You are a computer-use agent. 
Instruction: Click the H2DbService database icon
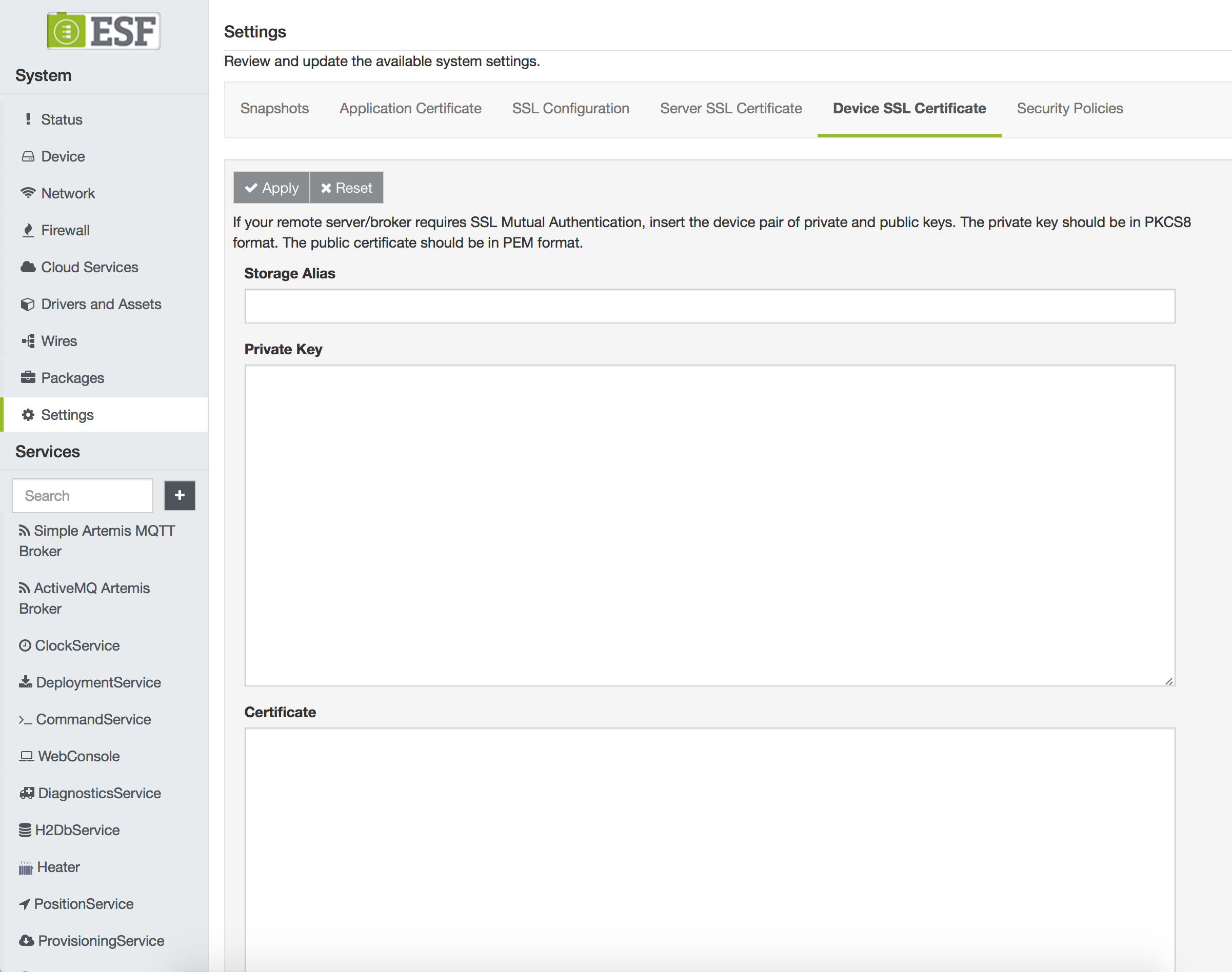point(25,829)
